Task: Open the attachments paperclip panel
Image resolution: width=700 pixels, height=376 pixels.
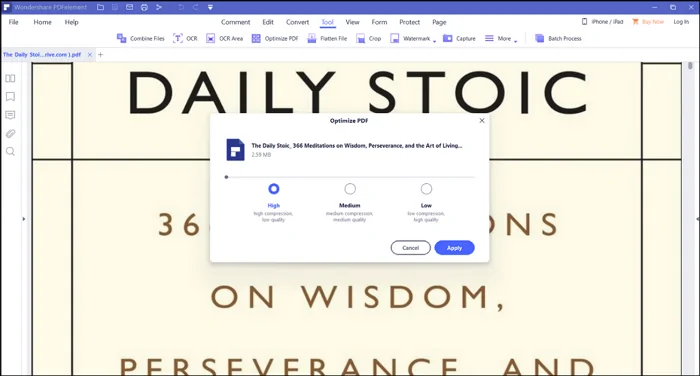Action: [10, 134]
